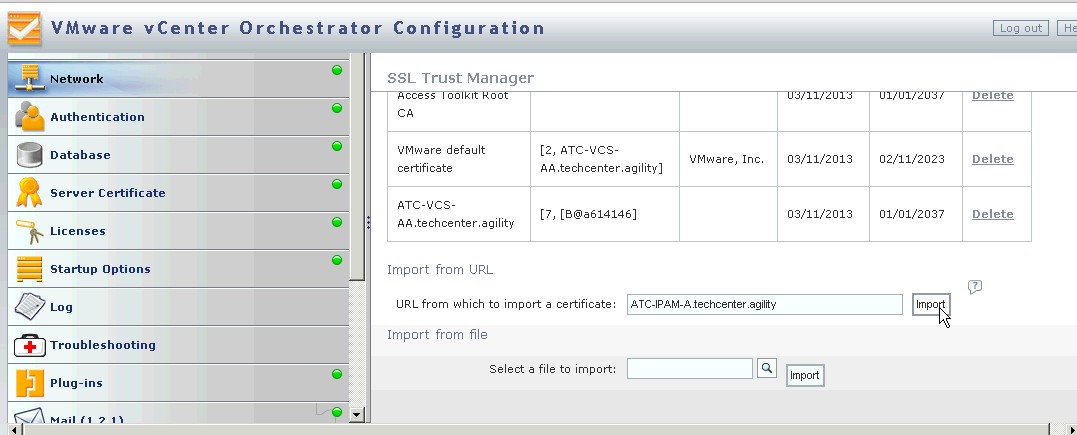Image resolution: width=1077 pixels, height=435 pixels.
Task: Click the Log notepad icon
Action: click(29, 307)
